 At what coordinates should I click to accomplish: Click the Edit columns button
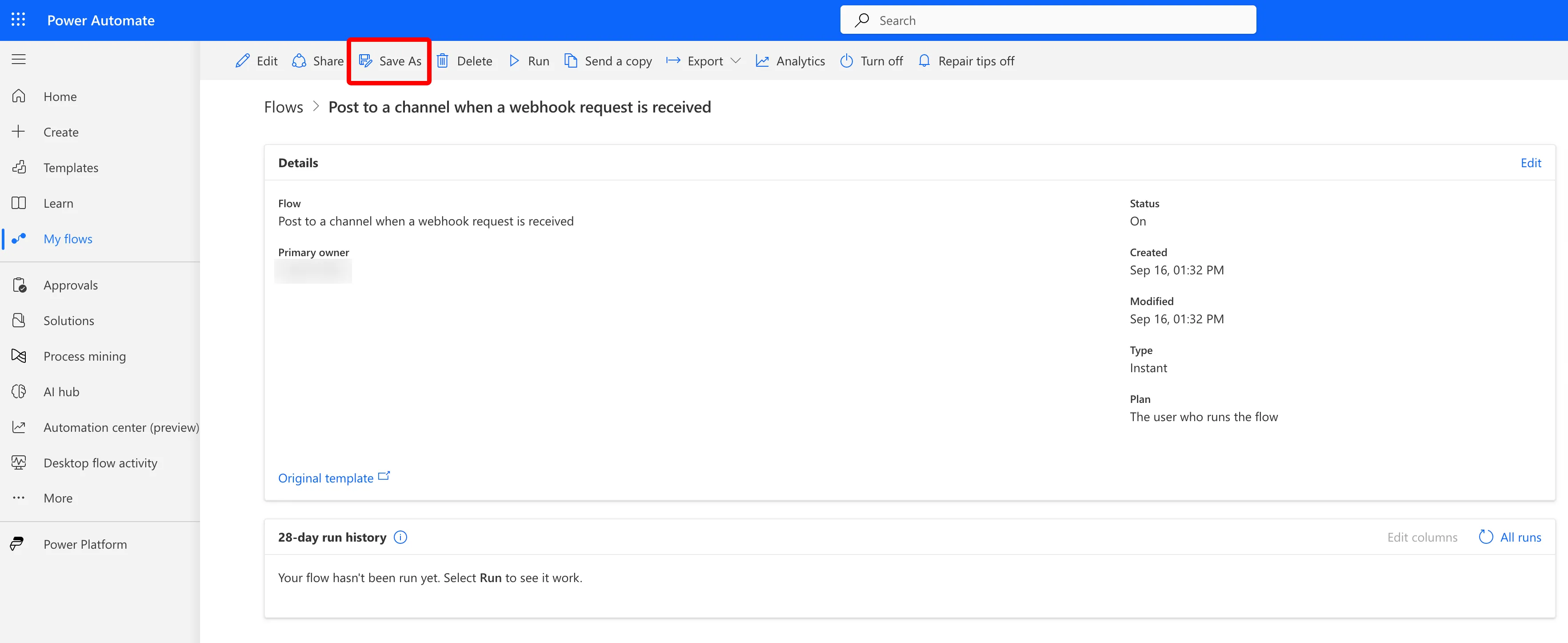(1422, 537)
